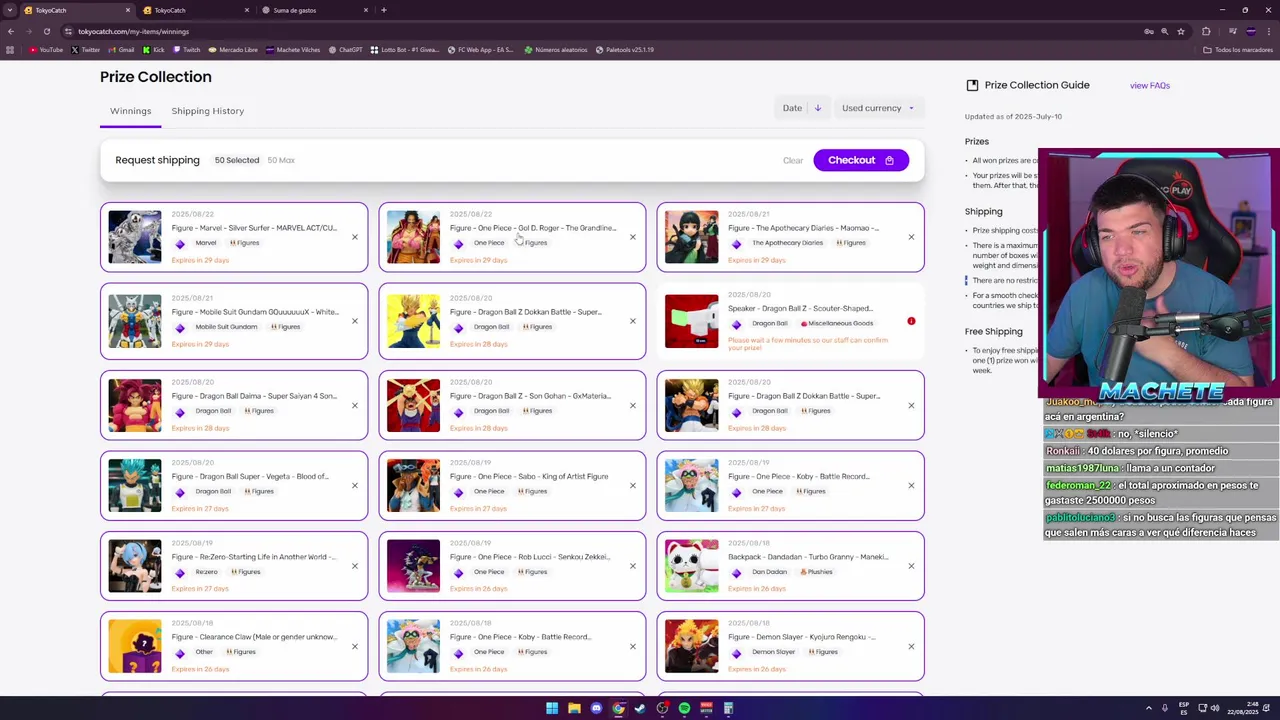The image size is (1280, 720).
Task: Open the browser profile avatar
Action: (1251, 31)
